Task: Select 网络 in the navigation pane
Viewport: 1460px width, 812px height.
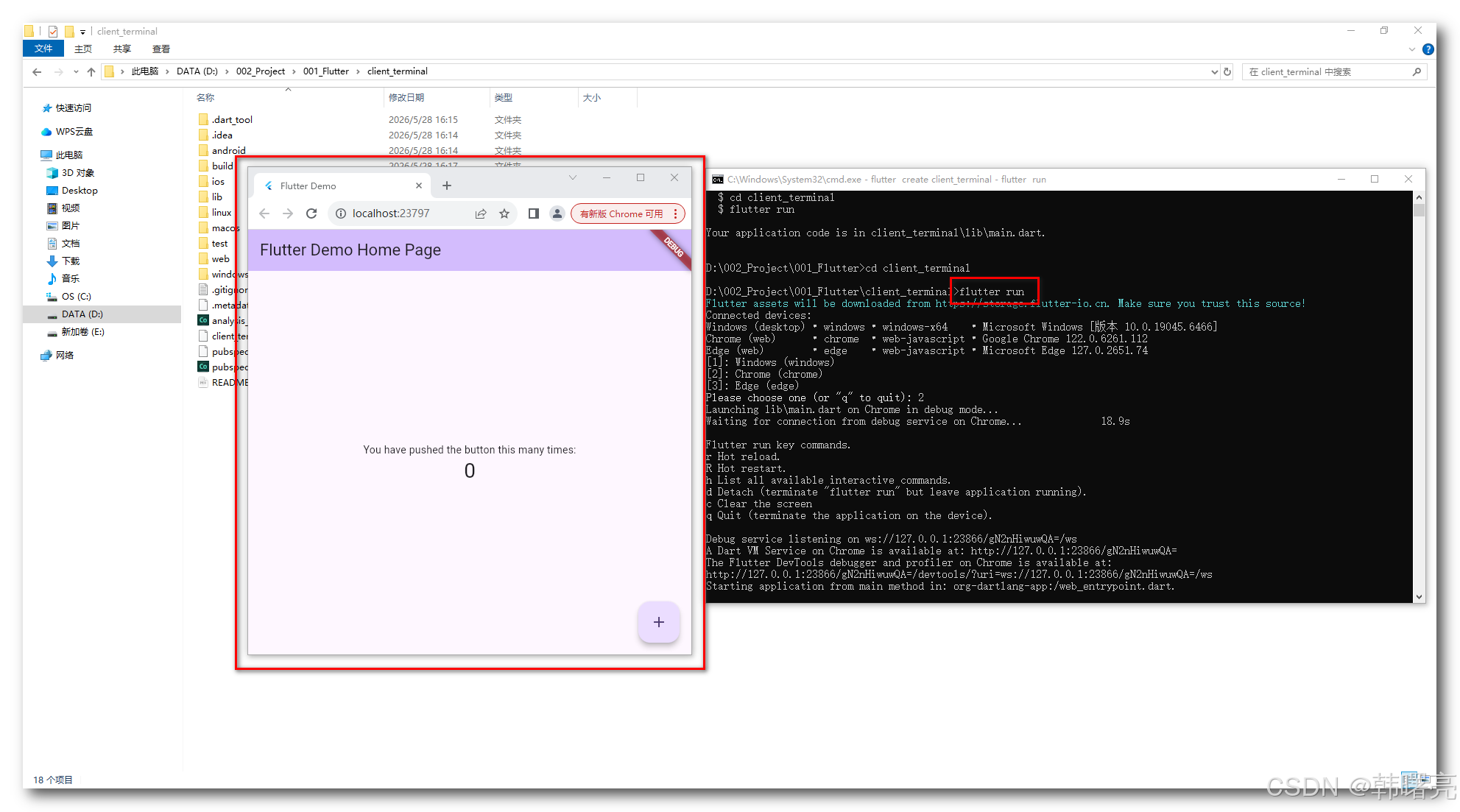Action: click(65, 356)
